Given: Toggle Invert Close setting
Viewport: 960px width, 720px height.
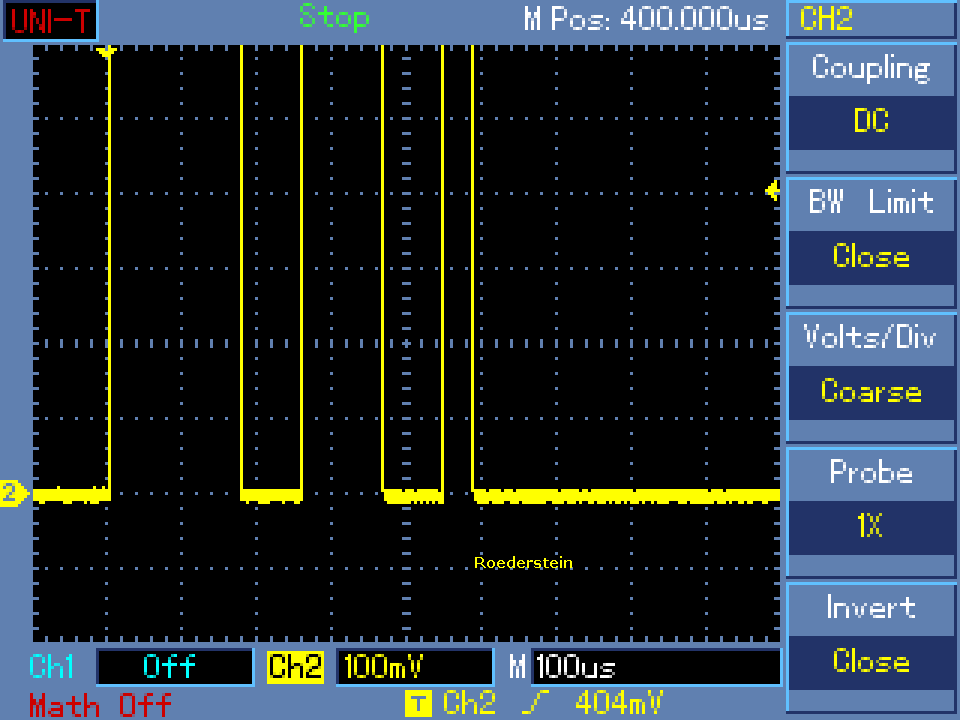Looking at the screenshot, I should (871, 661).
